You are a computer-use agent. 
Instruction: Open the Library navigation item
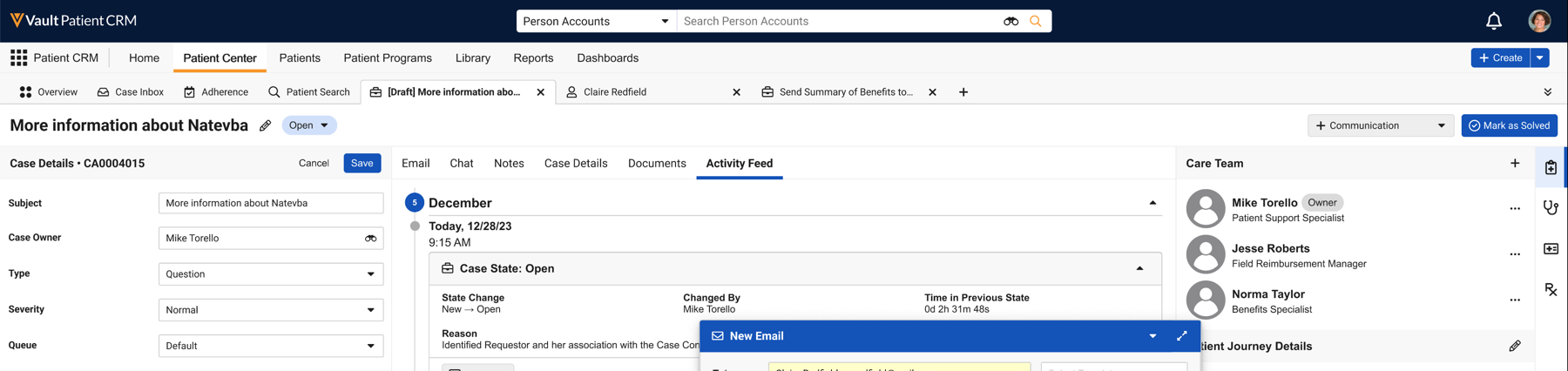[x=473, y=57]
